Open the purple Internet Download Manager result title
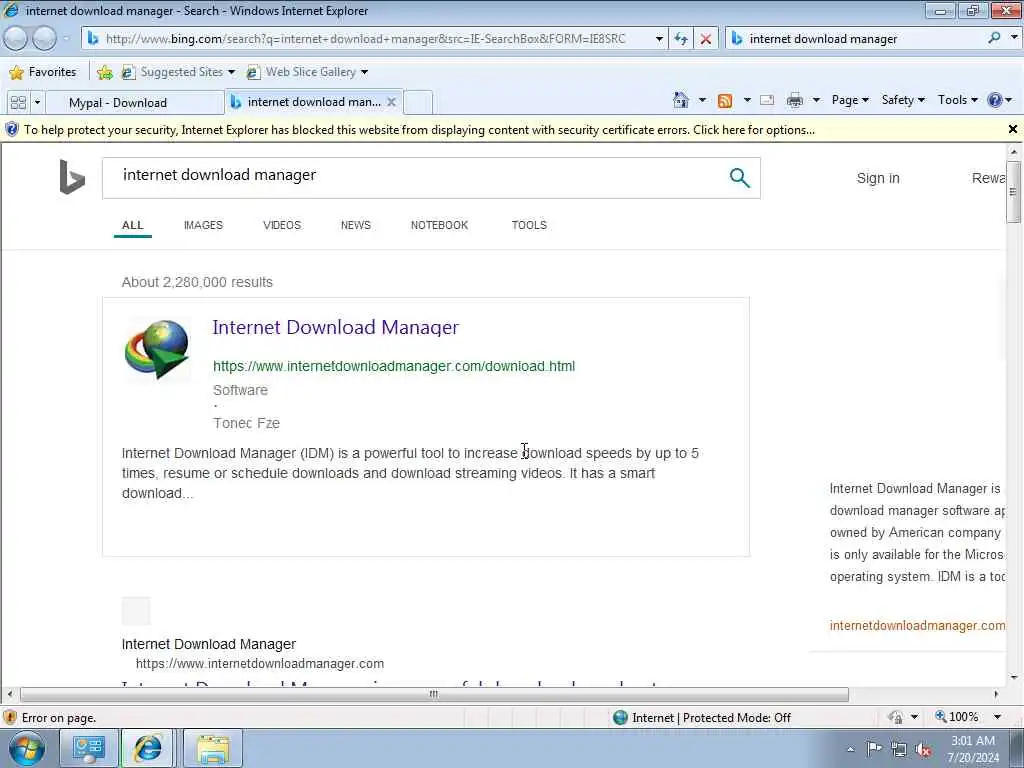 point(336,327)
